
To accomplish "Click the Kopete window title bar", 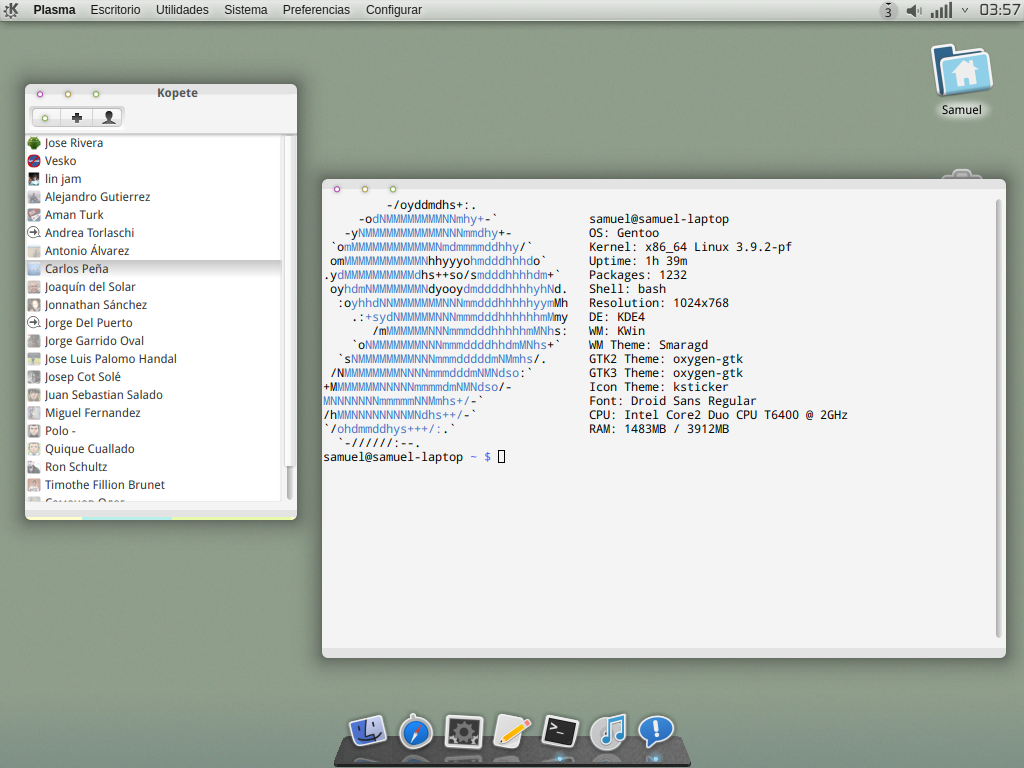I will click(x=161, y=93).
